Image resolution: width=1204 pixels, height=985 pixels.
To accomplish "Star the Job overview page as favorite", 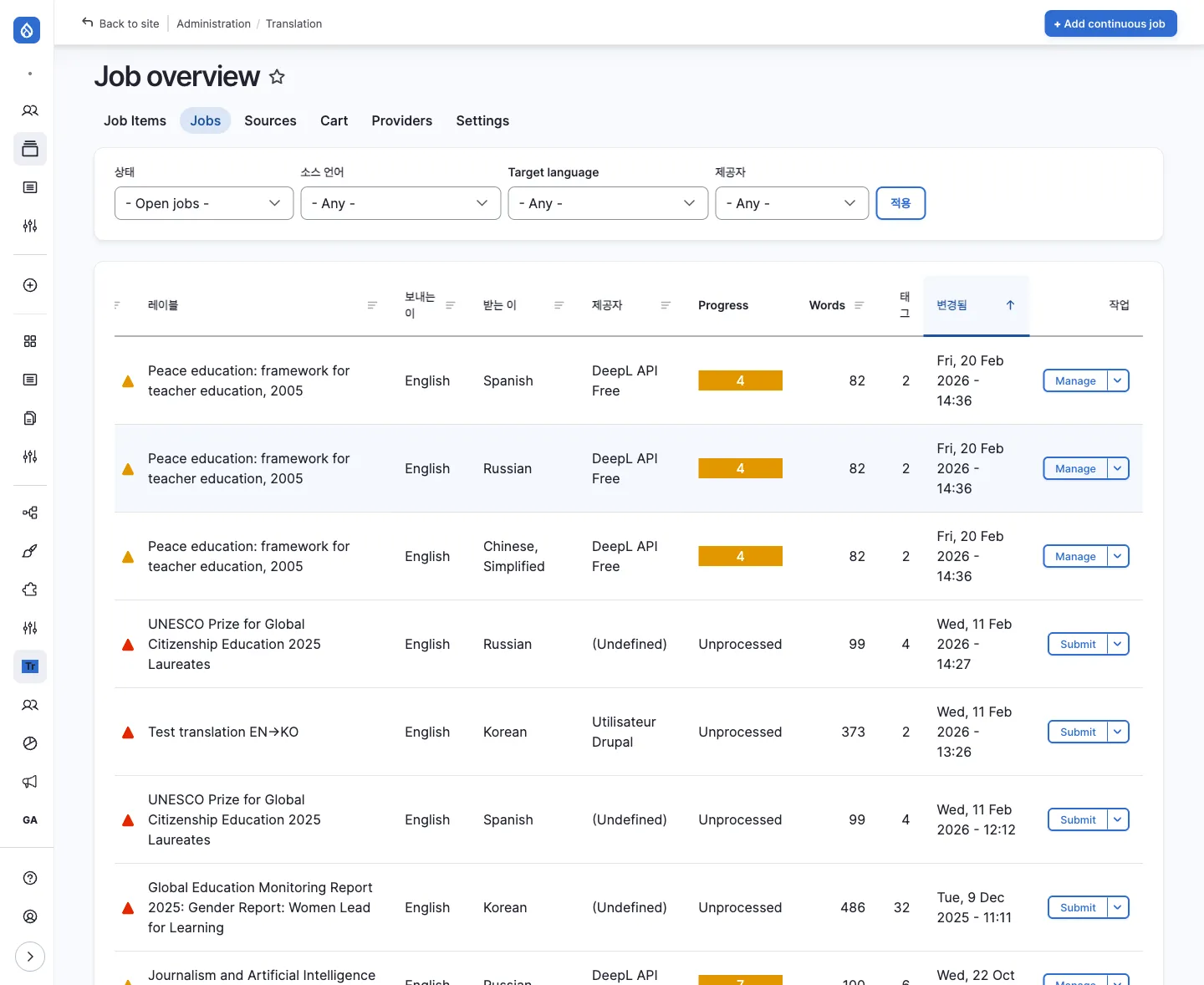I will [277, 77].
